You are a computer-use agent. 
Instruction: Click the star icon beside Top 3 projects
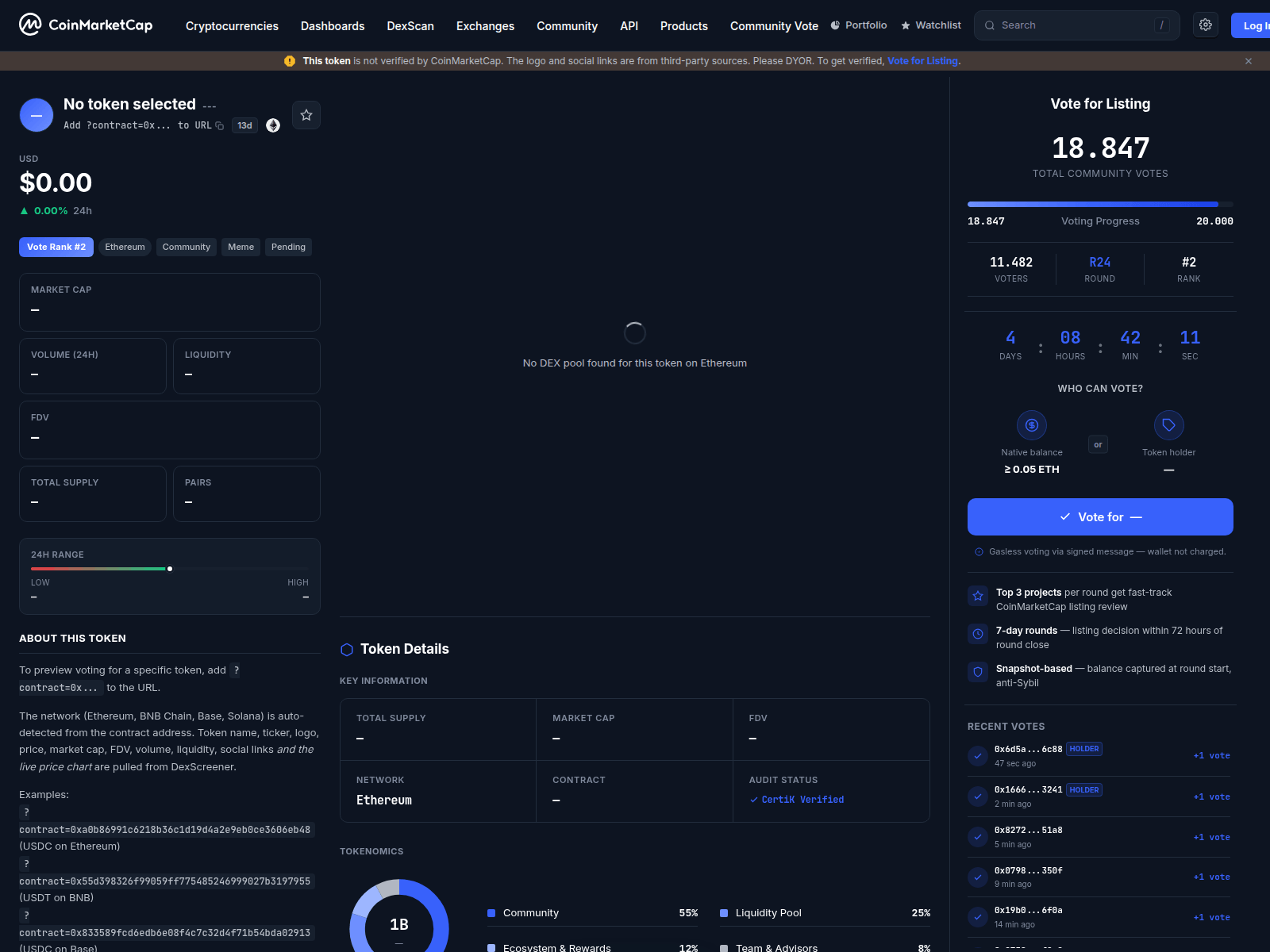click(x=978, y=596)
